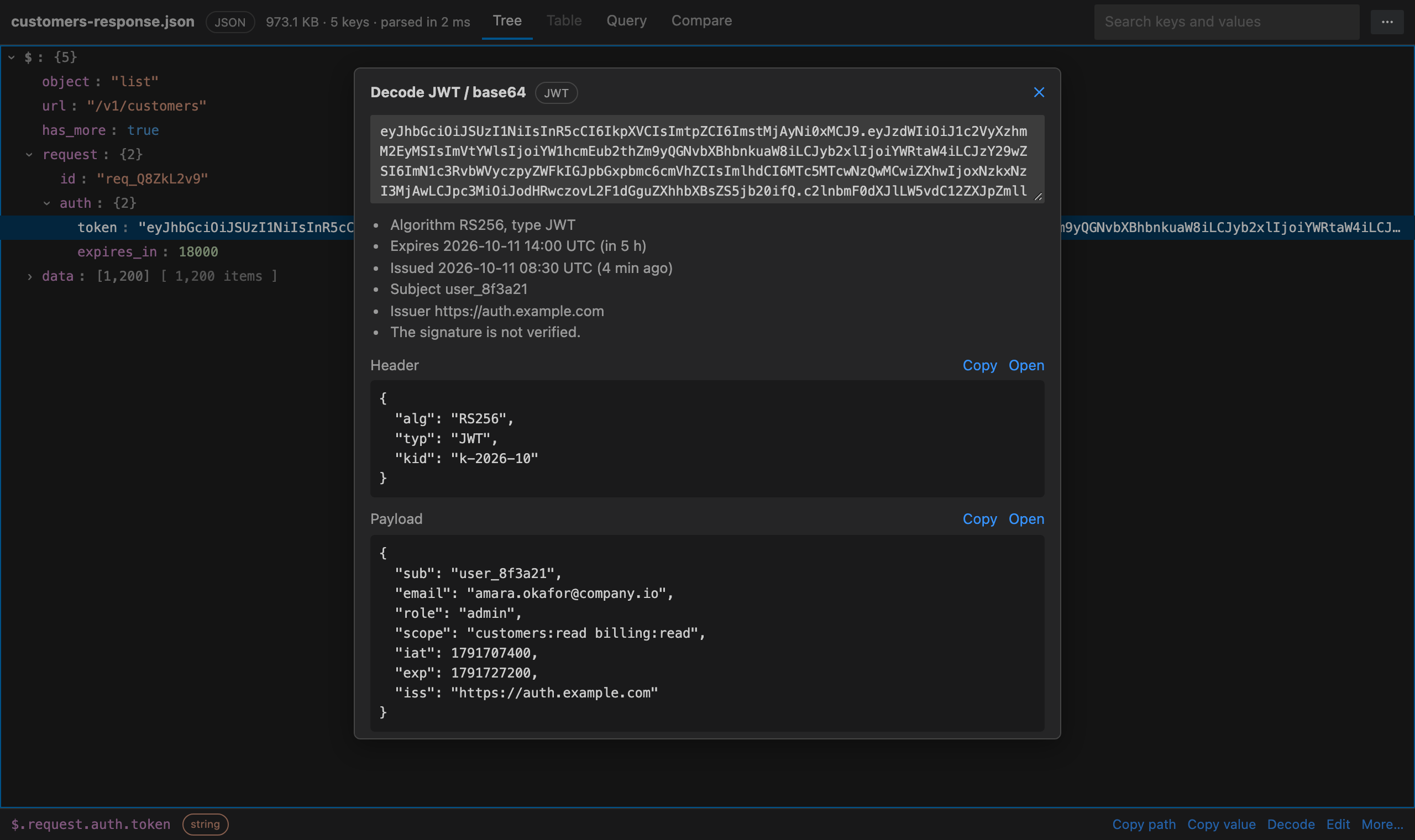Click the customers-response.json file name
Image resolution: width=1415 pixels, height=840 pixels.
(102, 22)
